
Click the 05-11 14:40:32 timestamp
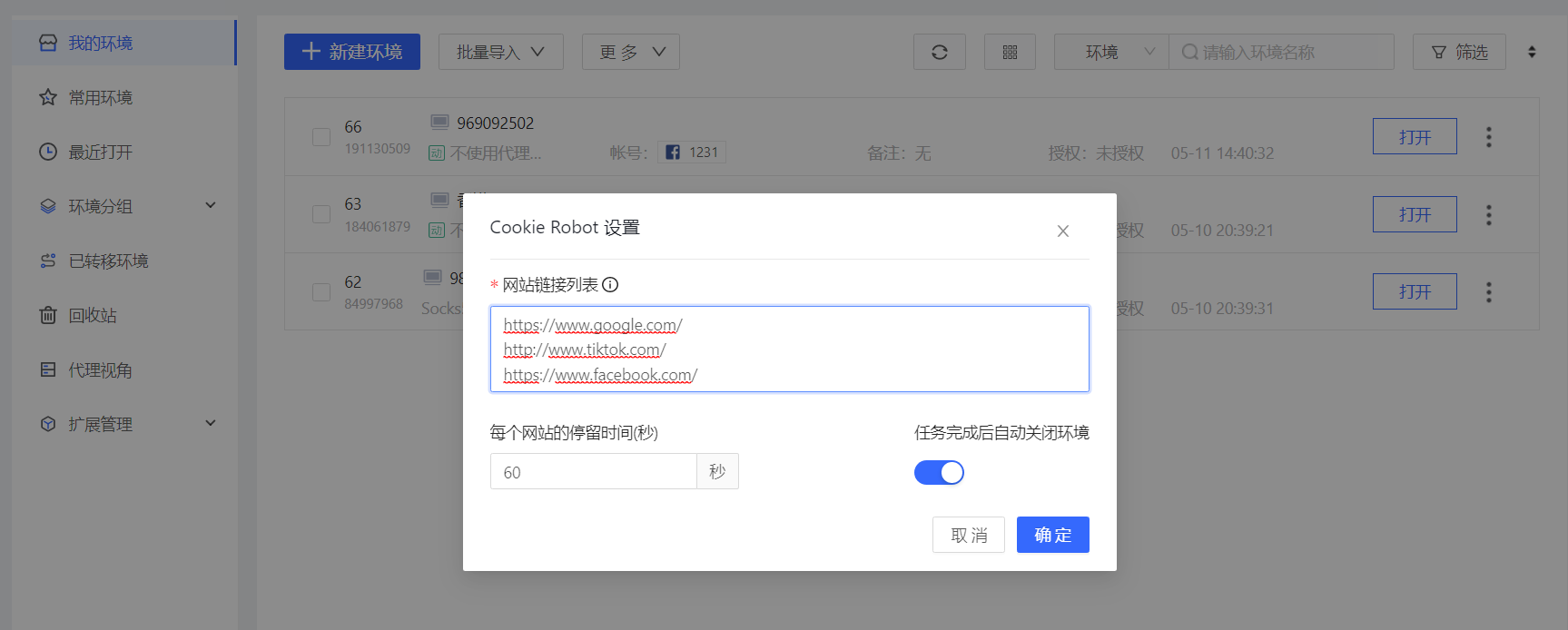point(1222,153)
